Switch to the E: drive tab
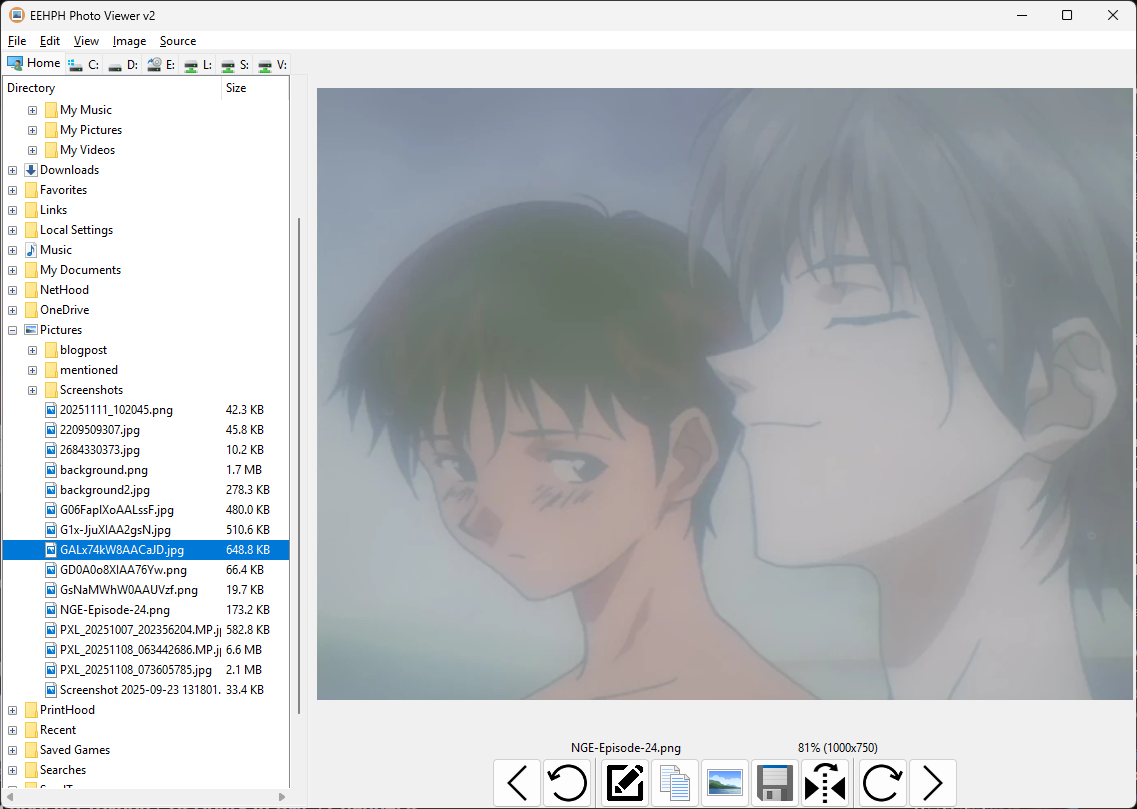This screenshot has width=1137, height=809. 160,64
